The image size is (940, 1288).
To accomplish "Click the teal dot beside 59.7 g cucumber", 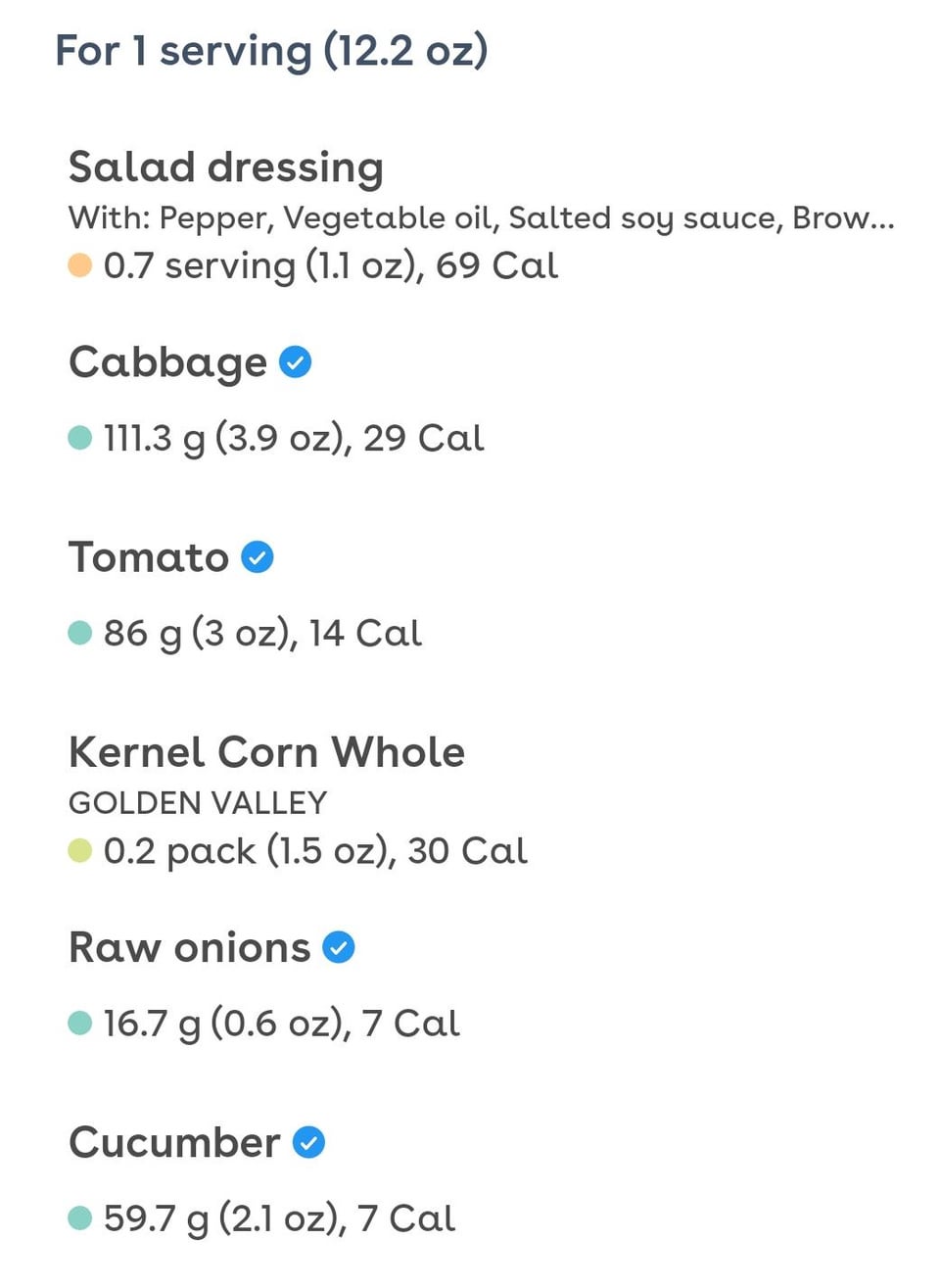I will click(80, 1218).
